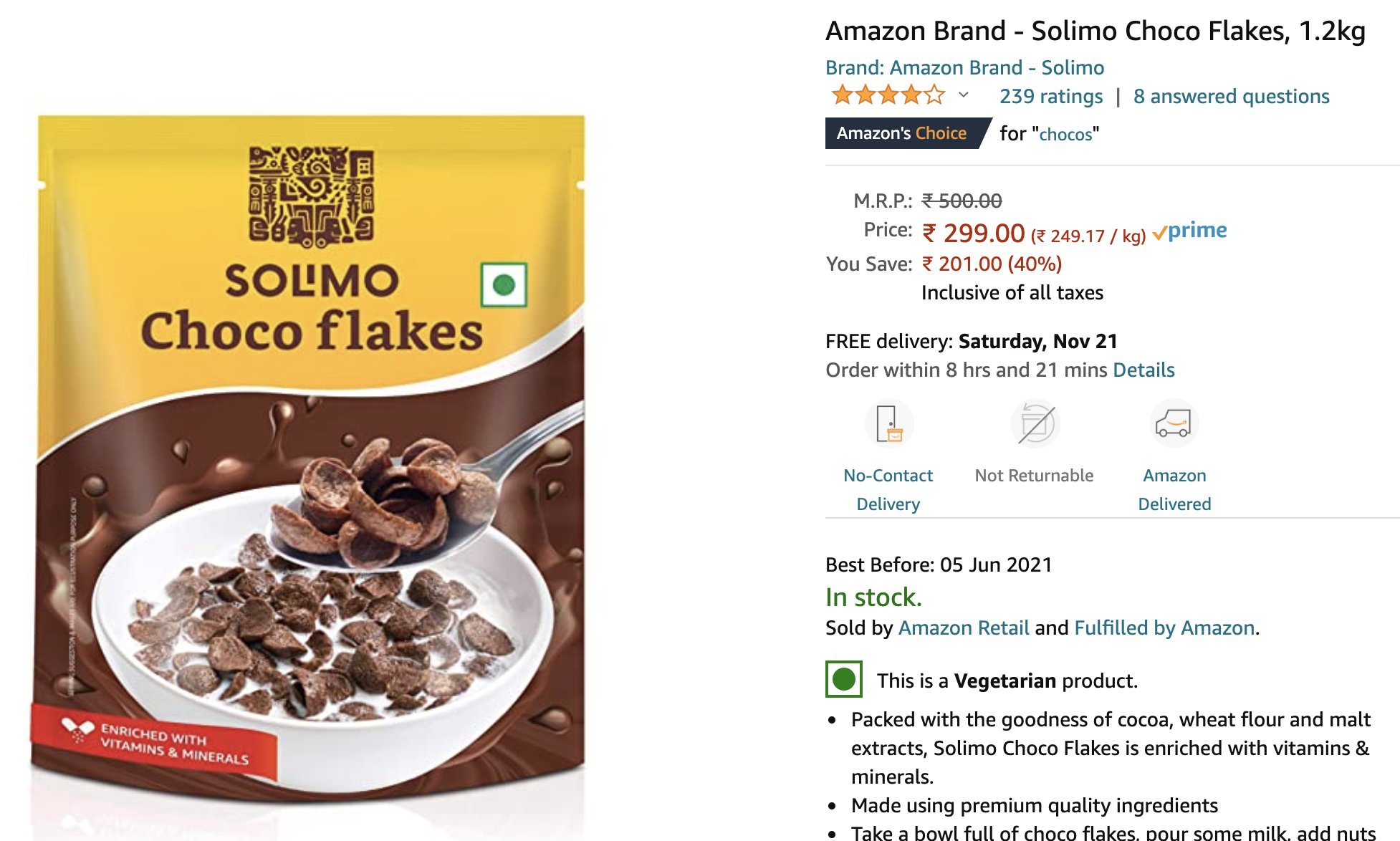The height and width of the screenshot is (841, 1400).
Task: Open the Fulfilled by Amazon link
Action: coord(1164,628)
